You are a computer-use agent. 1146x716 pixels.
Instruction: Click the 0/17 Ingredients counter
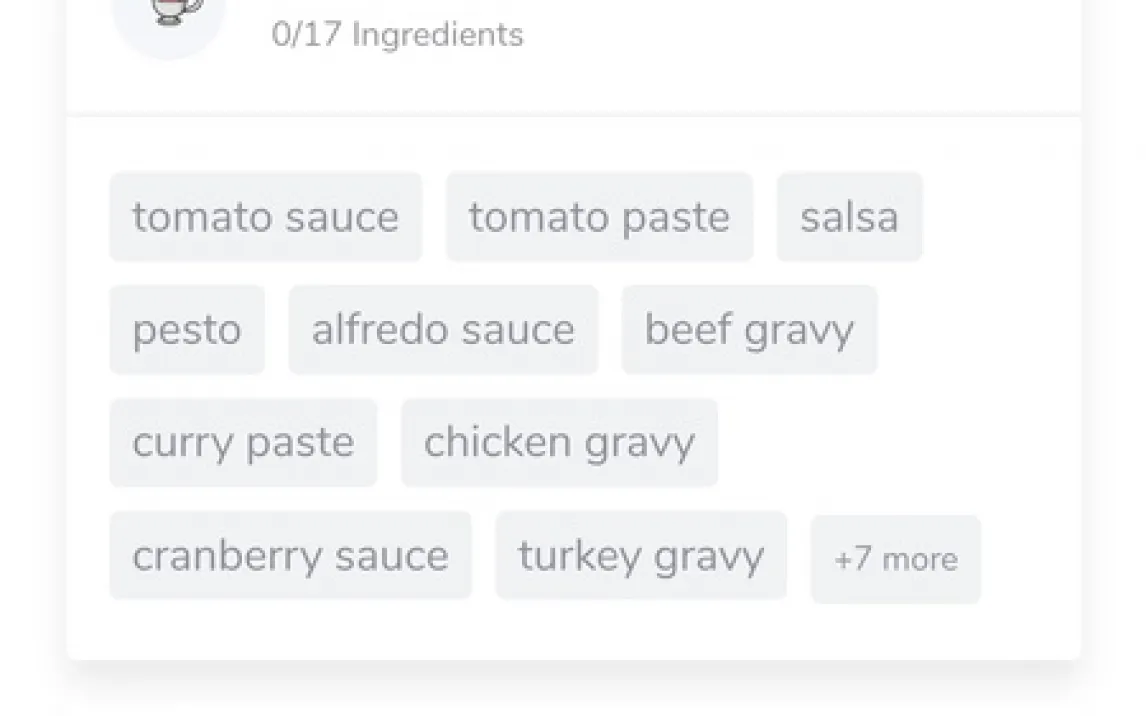tap(397, 35)
